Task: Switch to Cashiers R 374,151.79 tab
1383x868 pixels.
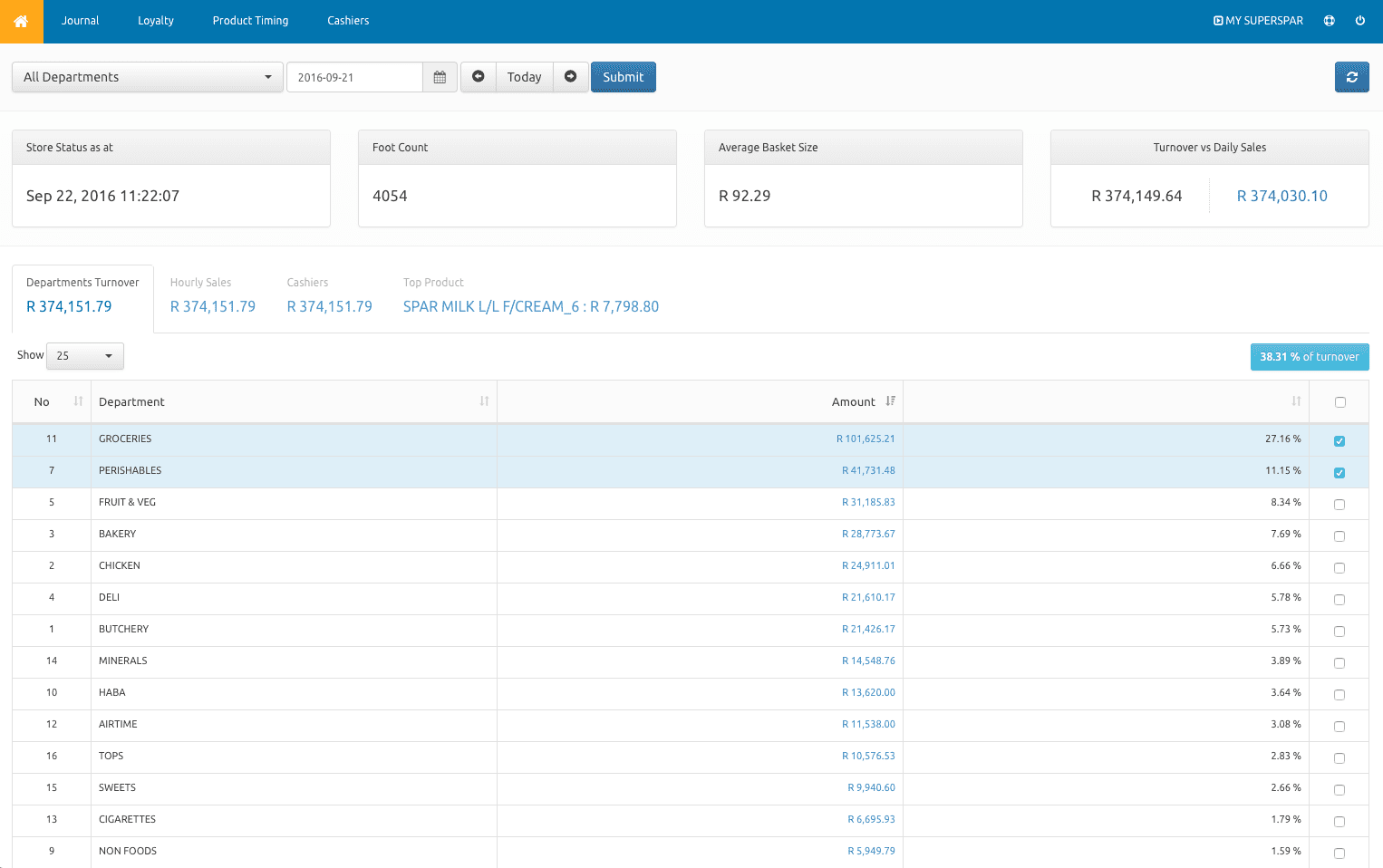Action: tap(330, 297)
